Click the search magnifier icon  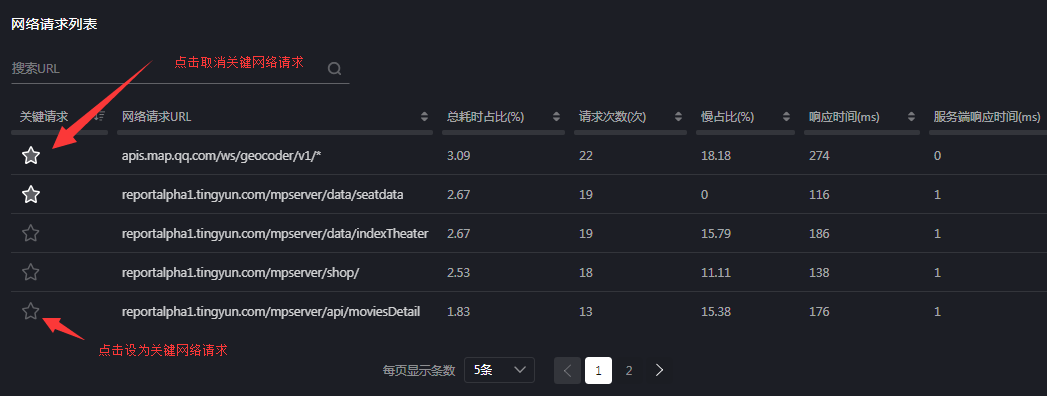[x=335, y=69]
